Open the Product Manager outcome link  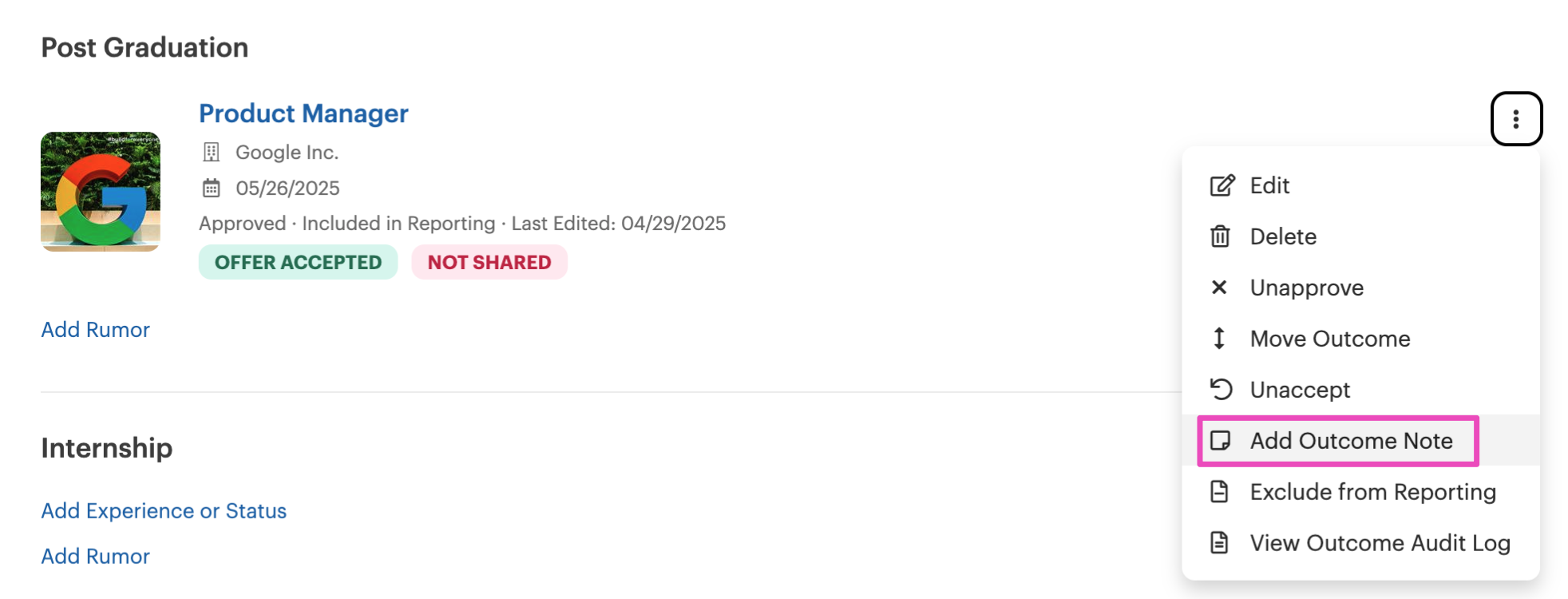coord(303,113)
